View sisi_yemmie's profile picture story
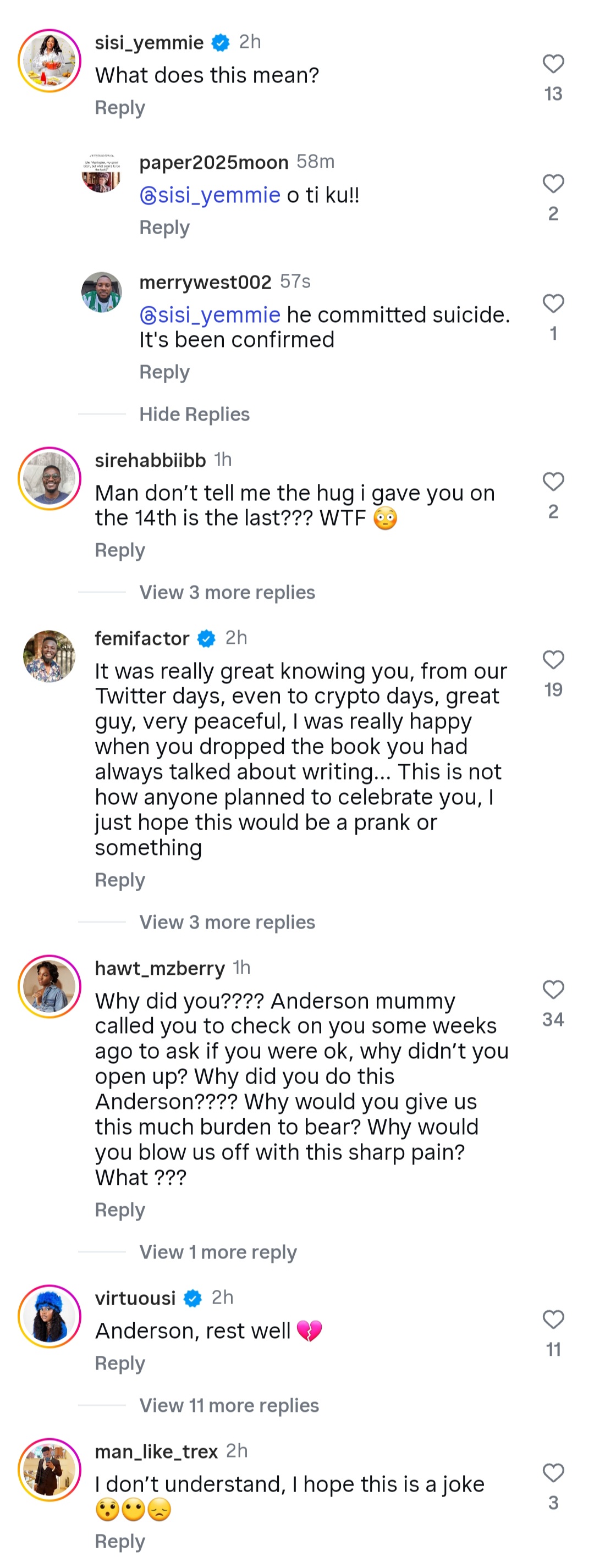This screenshot has height=1568, width=594. (50, 61)
